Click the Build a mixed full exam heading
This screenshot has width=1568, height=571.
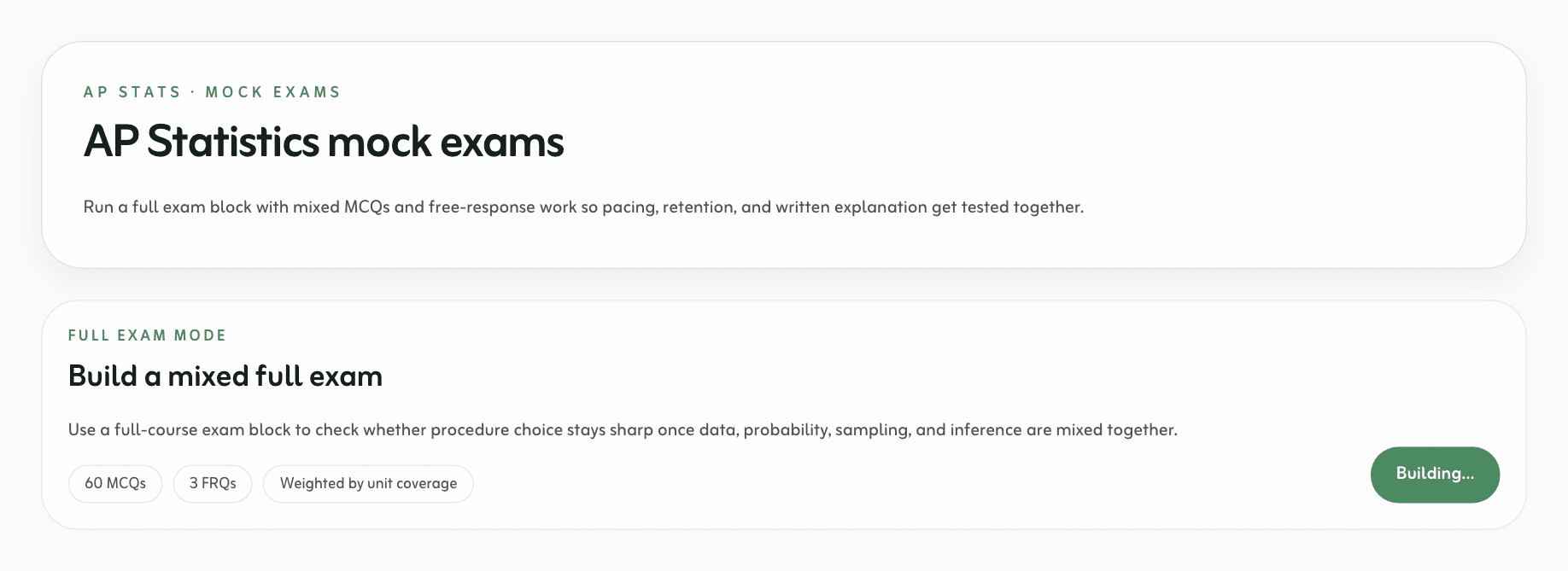click(x=225, y=376)
